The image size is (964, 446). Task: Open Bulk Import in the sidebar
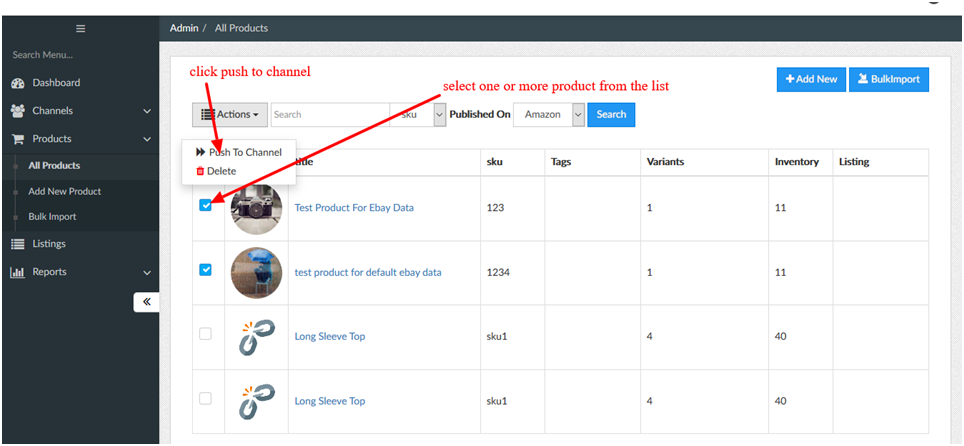coord(52,217)
